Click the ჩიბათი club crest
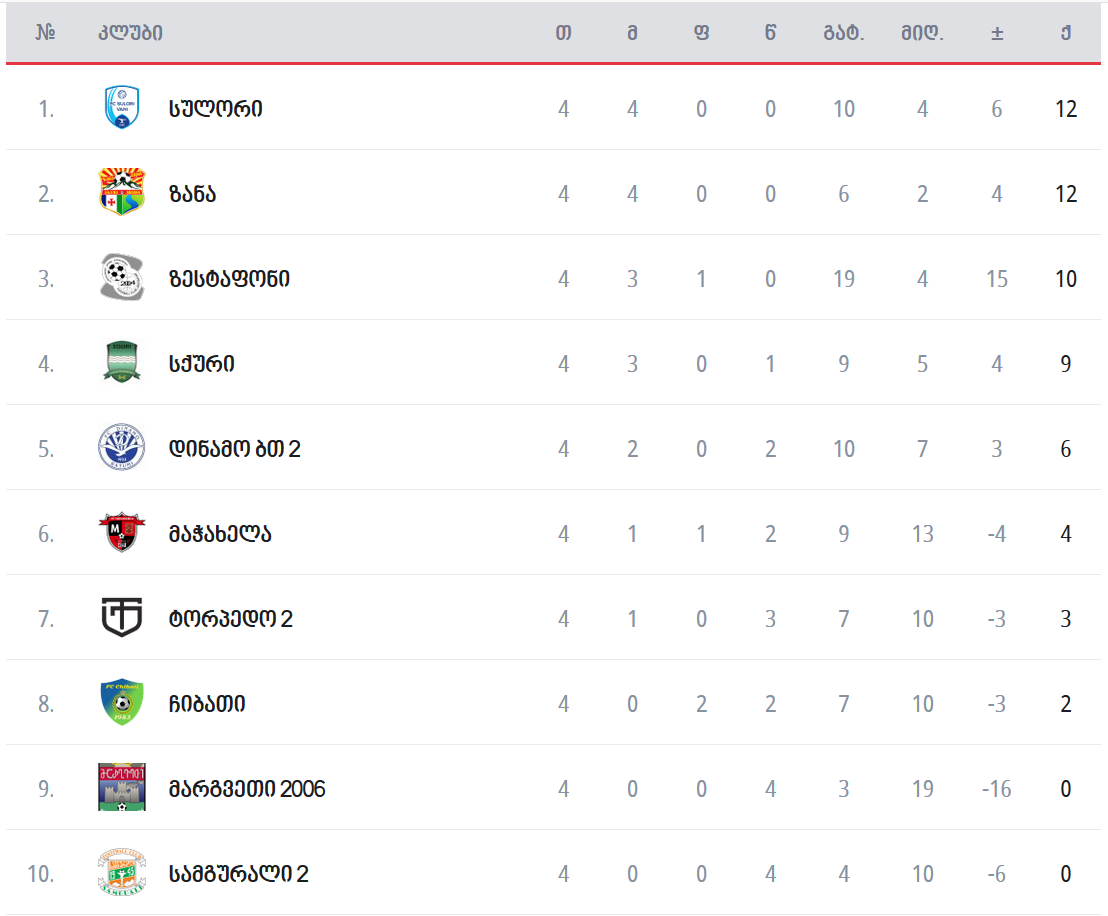 tap(121, 703)
